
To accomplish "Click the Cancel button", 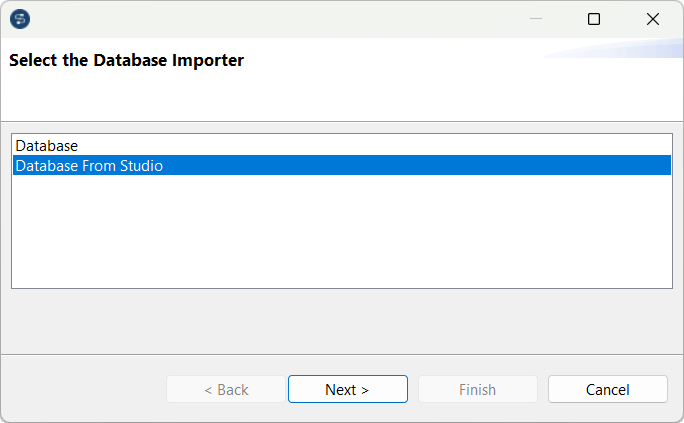I will (x=607, y=389).
